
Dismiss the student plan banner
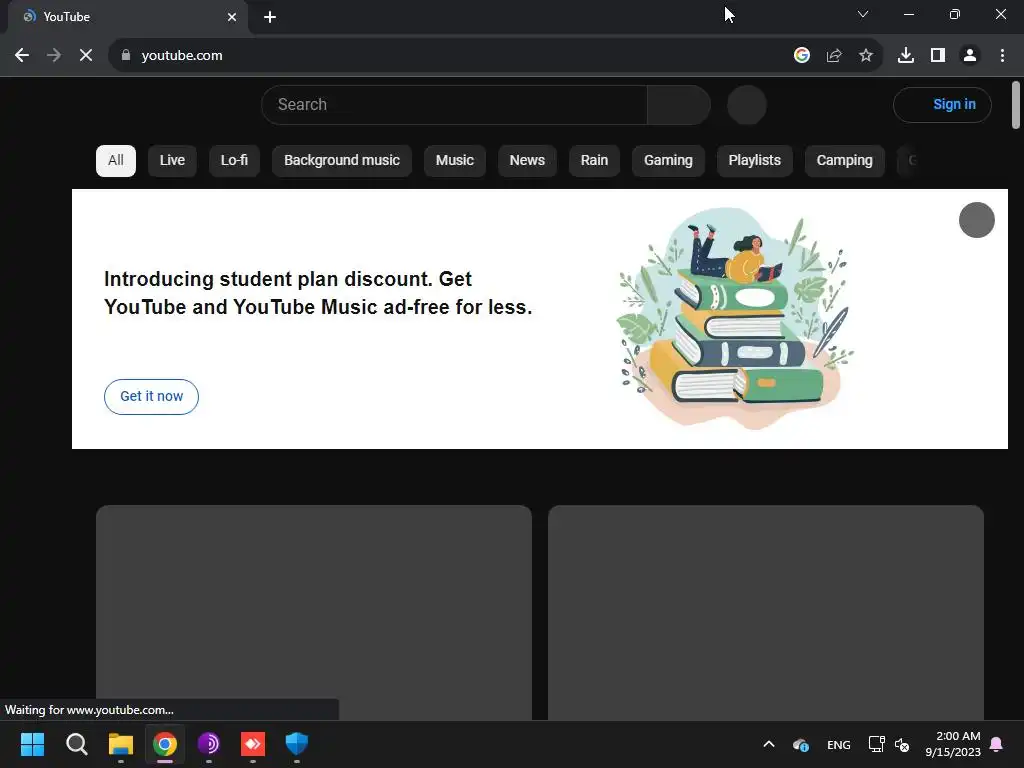point(976,220)
